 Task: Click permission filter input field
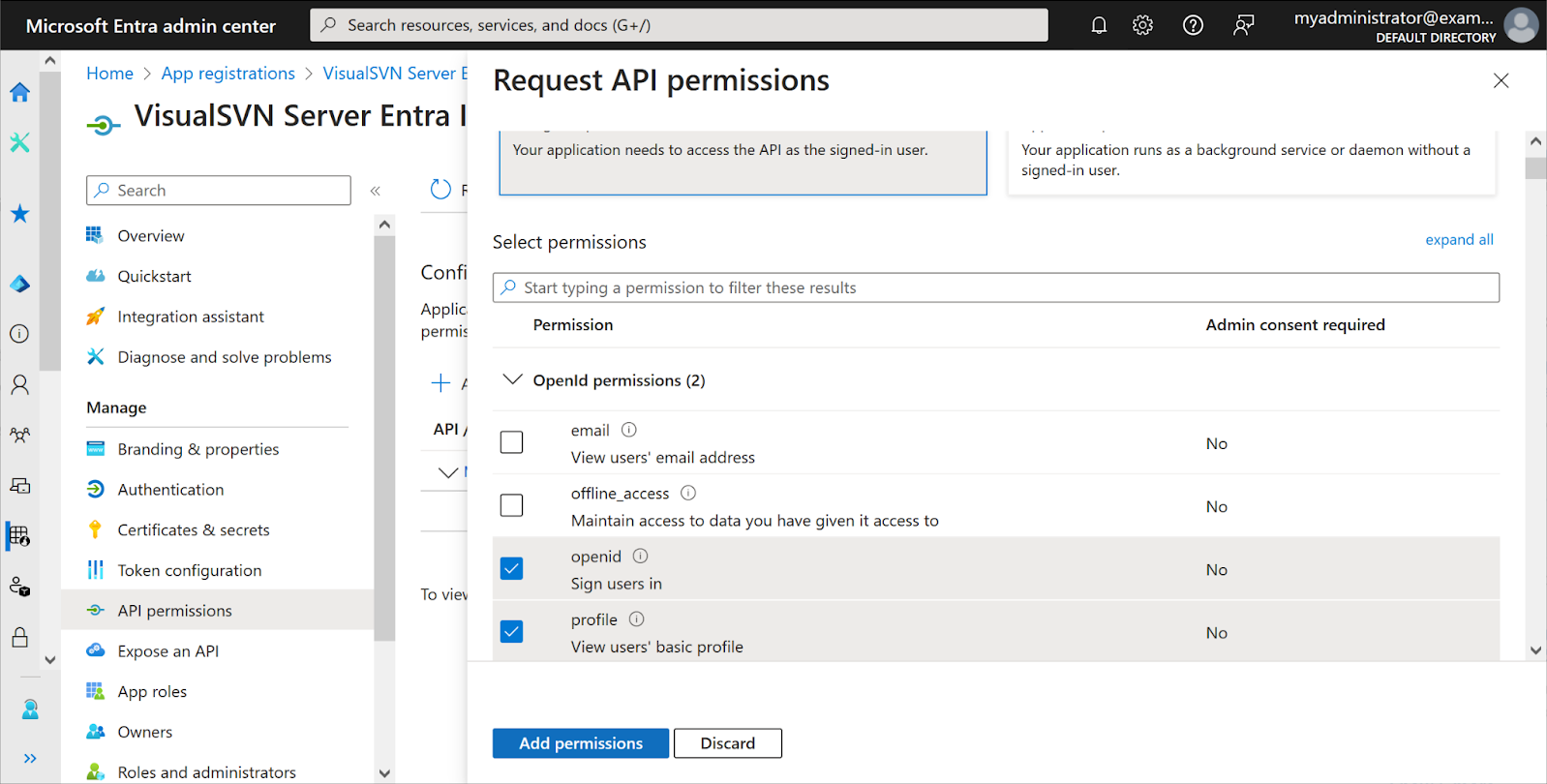(996, 287)
